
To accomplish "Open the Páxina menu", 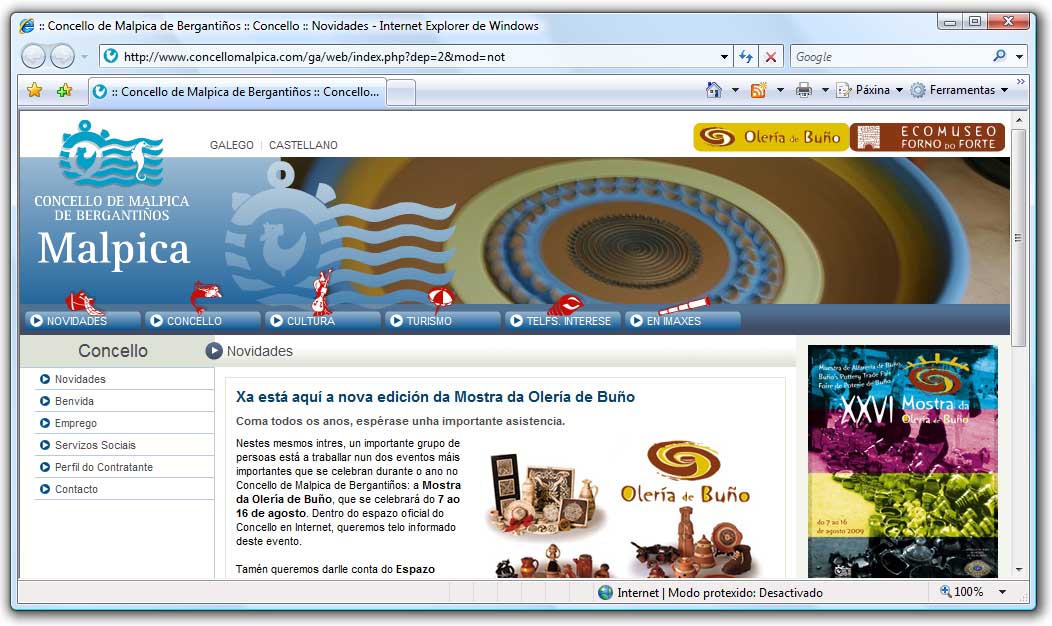I will (870, 90).
